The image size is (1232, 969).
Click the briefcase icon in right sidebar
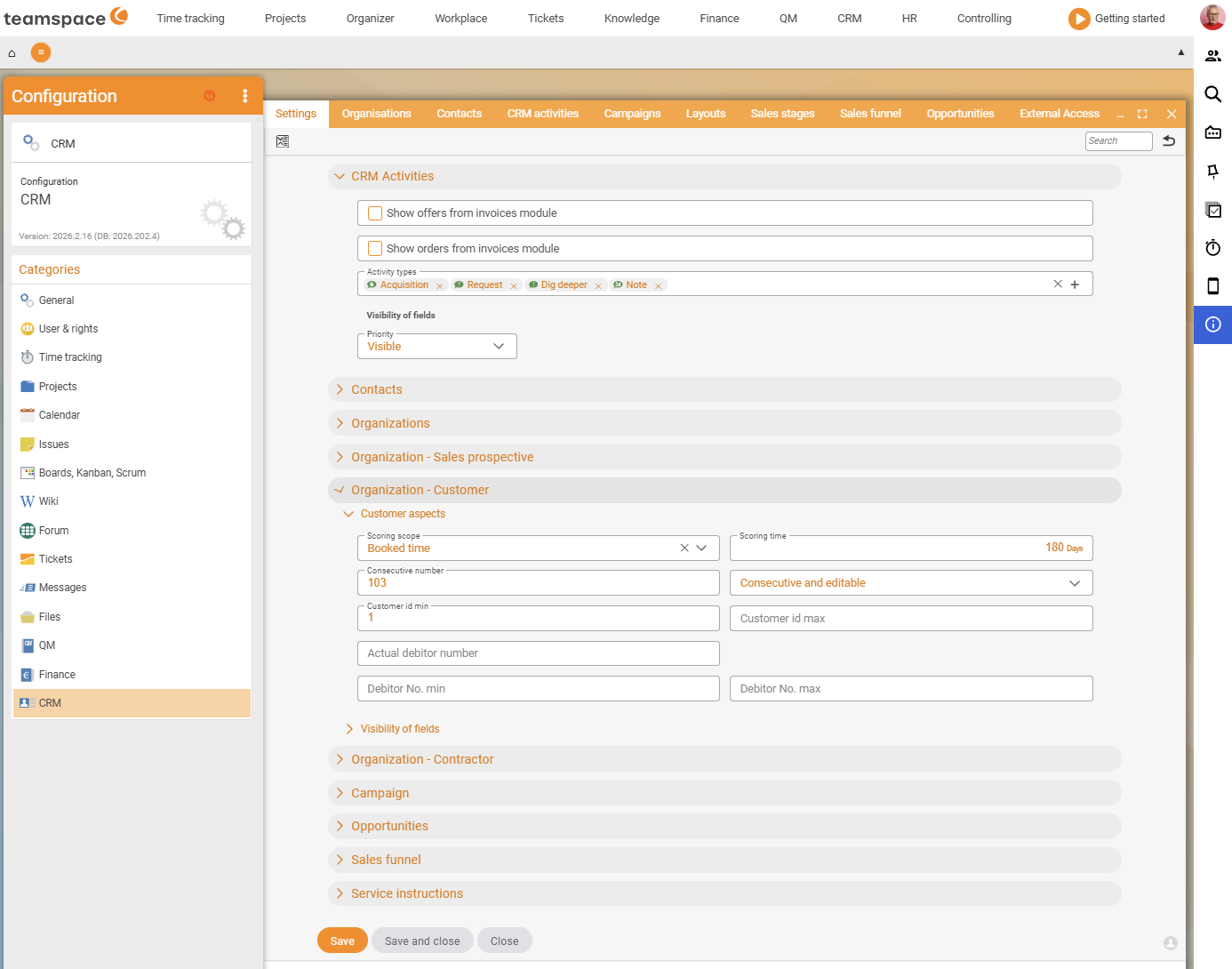click(x=1213, y=133)
